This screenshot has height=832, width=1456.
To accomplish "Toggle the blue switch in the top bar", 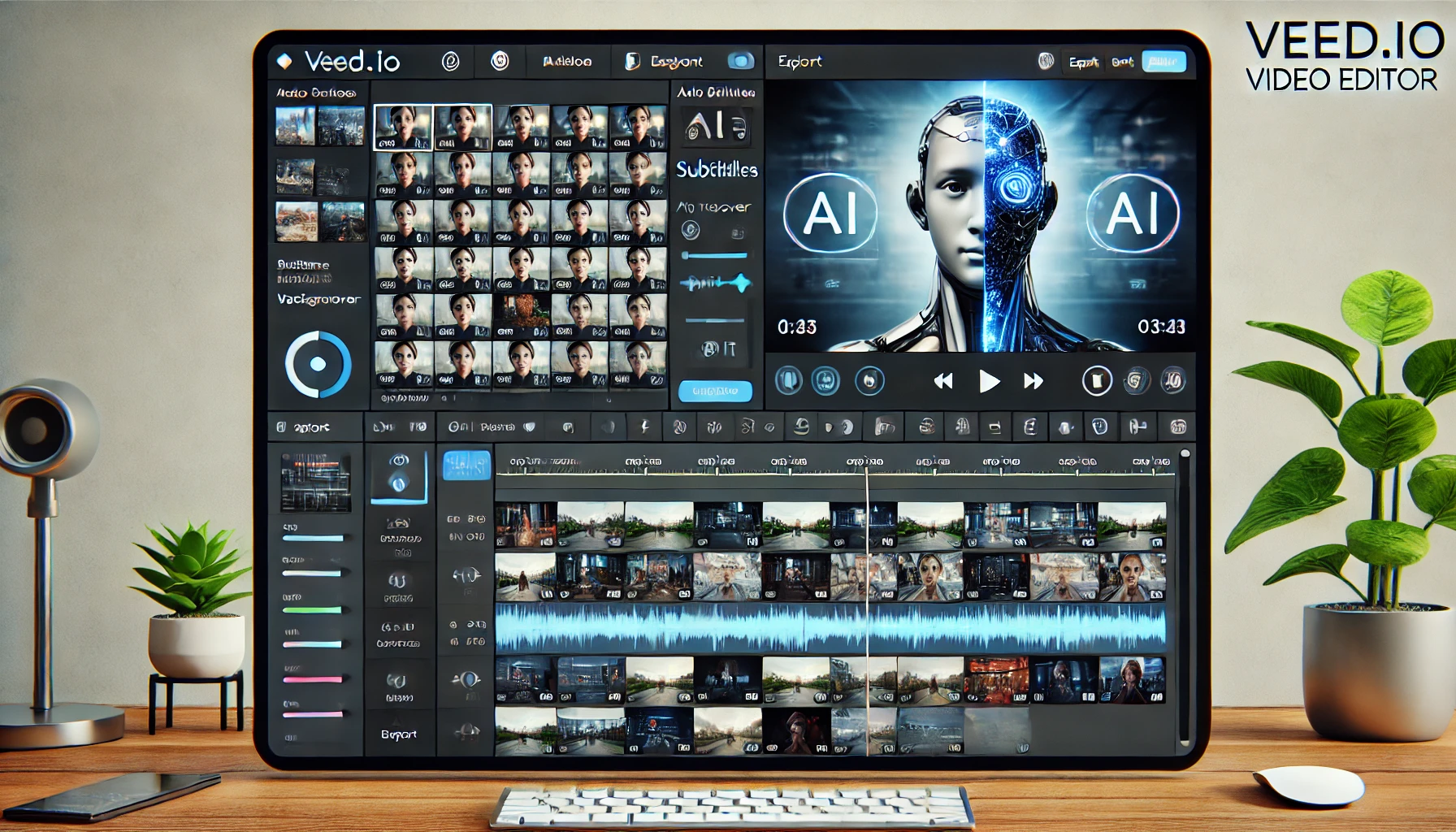I will click(x=740, y=61).
